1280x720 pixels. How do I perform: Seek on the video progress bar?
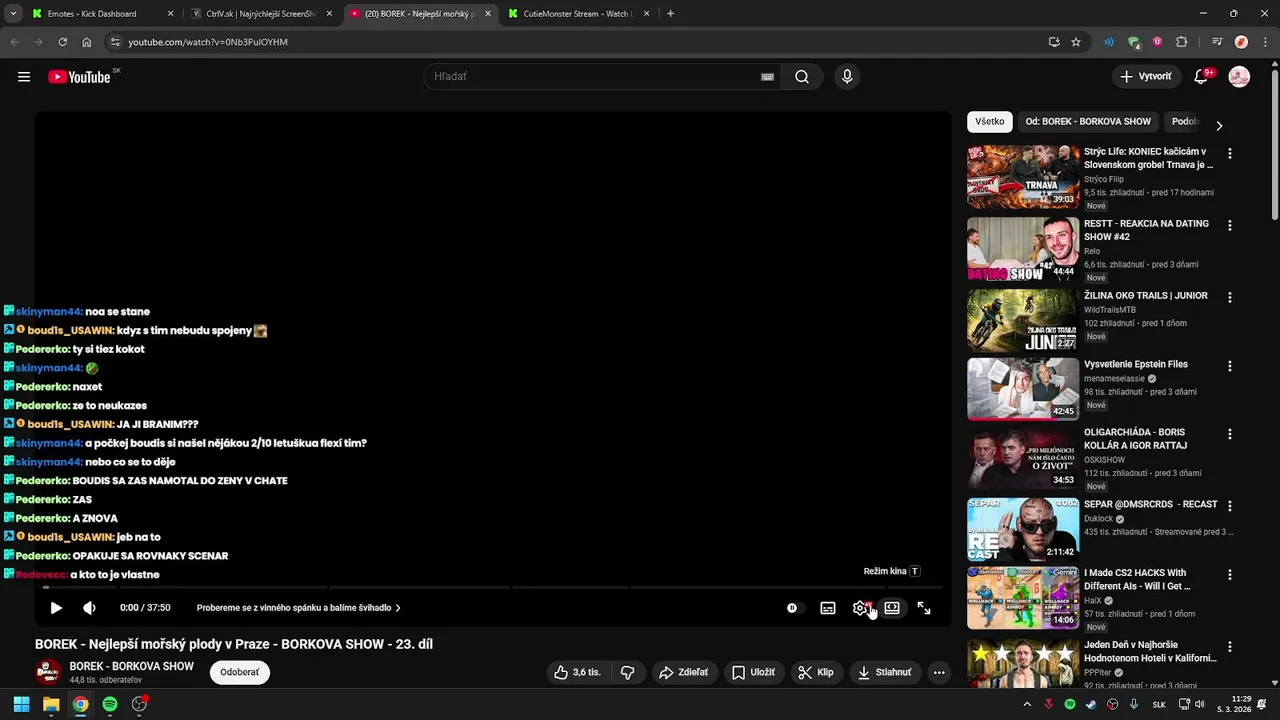tap(492, 587)
